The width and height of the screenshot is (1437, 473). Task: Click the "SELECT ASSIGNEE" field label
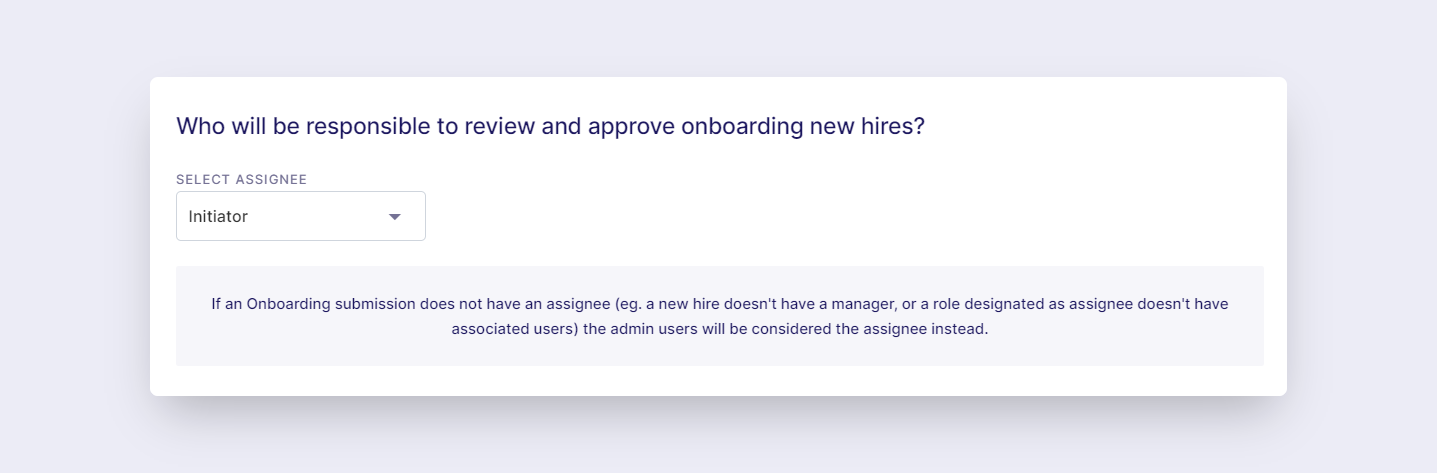coord(241,180)
